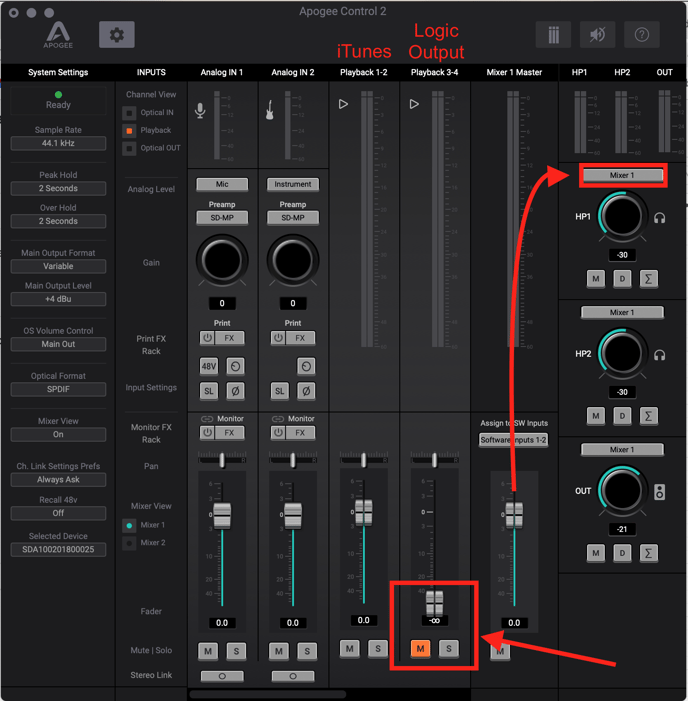Screen dimensions: 688x701
Task: Click the bottom horizontal scrollbar
Action: (268, 694)
